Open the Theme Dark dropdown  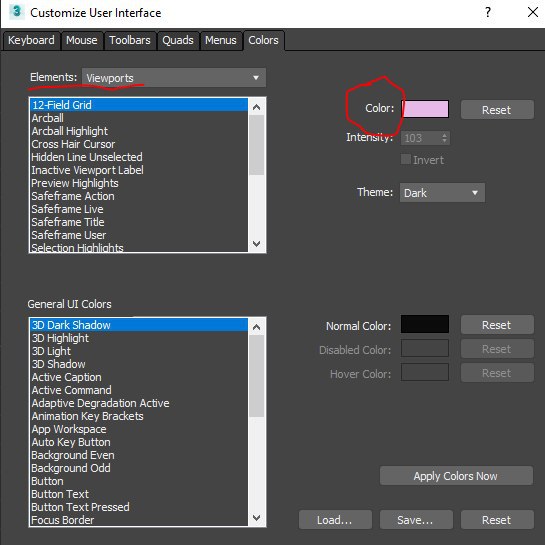click(442, 193)
